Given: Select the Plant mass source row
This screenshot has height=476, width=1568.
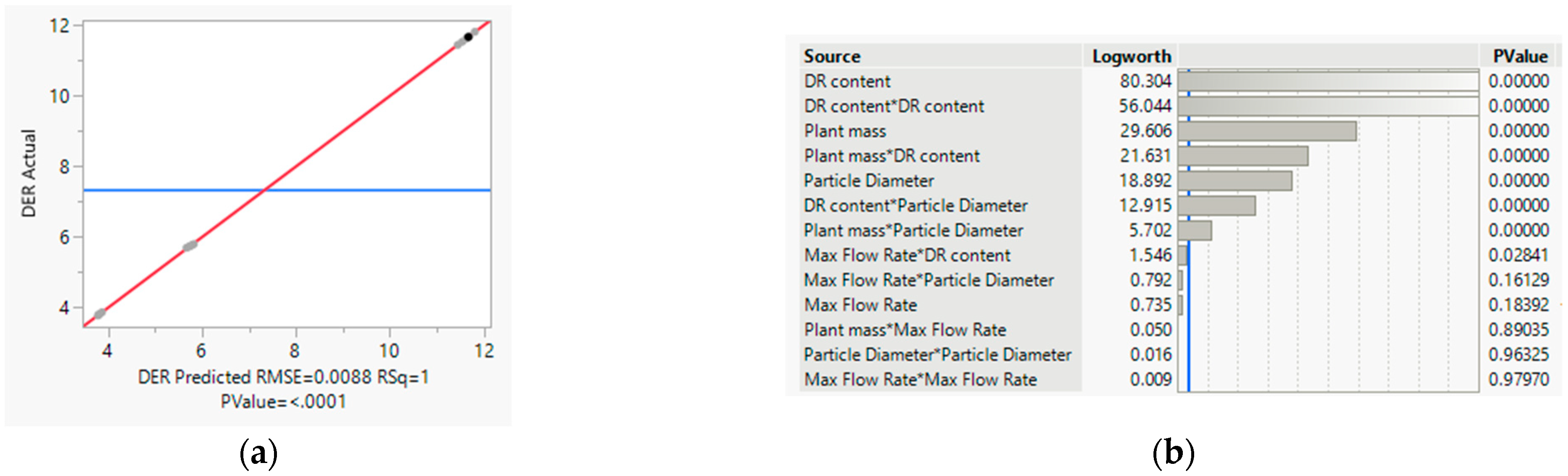Looking at the screenshot, I should click(x=845, y=132).
